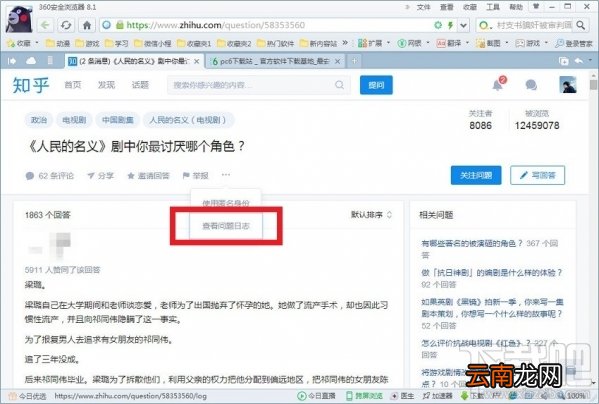
Task: Click the 知乎 logo
Action: tap(31, 85)
